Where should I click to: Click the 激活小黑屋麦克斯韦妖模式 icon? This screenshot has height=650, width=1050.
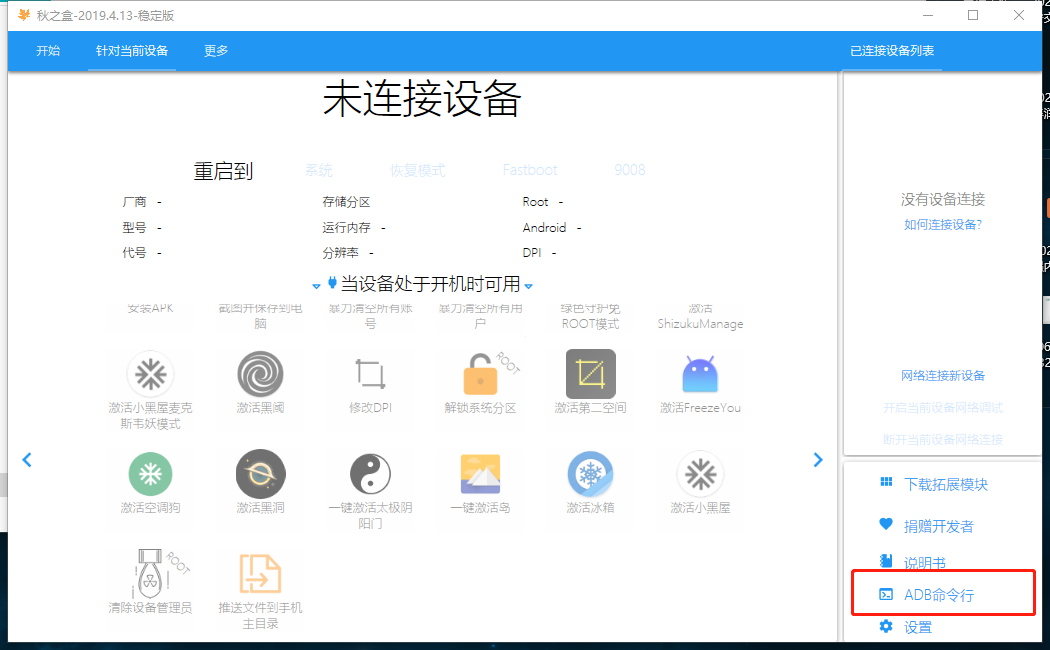click(x=150, y=375)
